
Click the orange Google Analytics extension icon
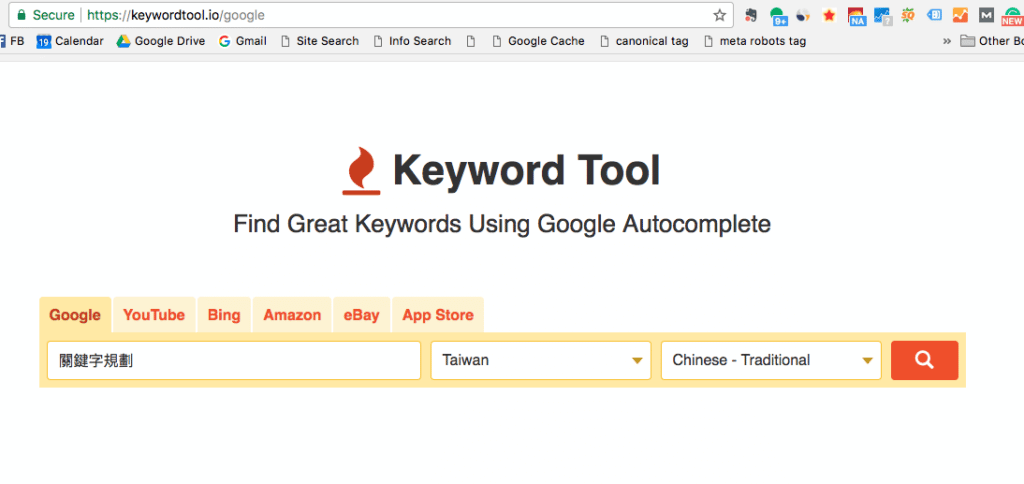pos(960,15)
